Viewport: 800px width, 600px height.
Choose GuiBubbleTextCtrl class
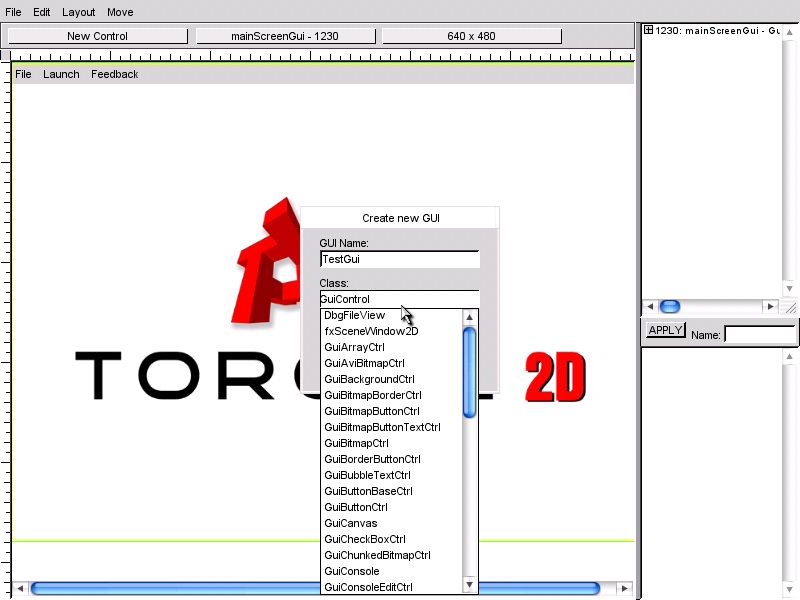coord(391,475)
